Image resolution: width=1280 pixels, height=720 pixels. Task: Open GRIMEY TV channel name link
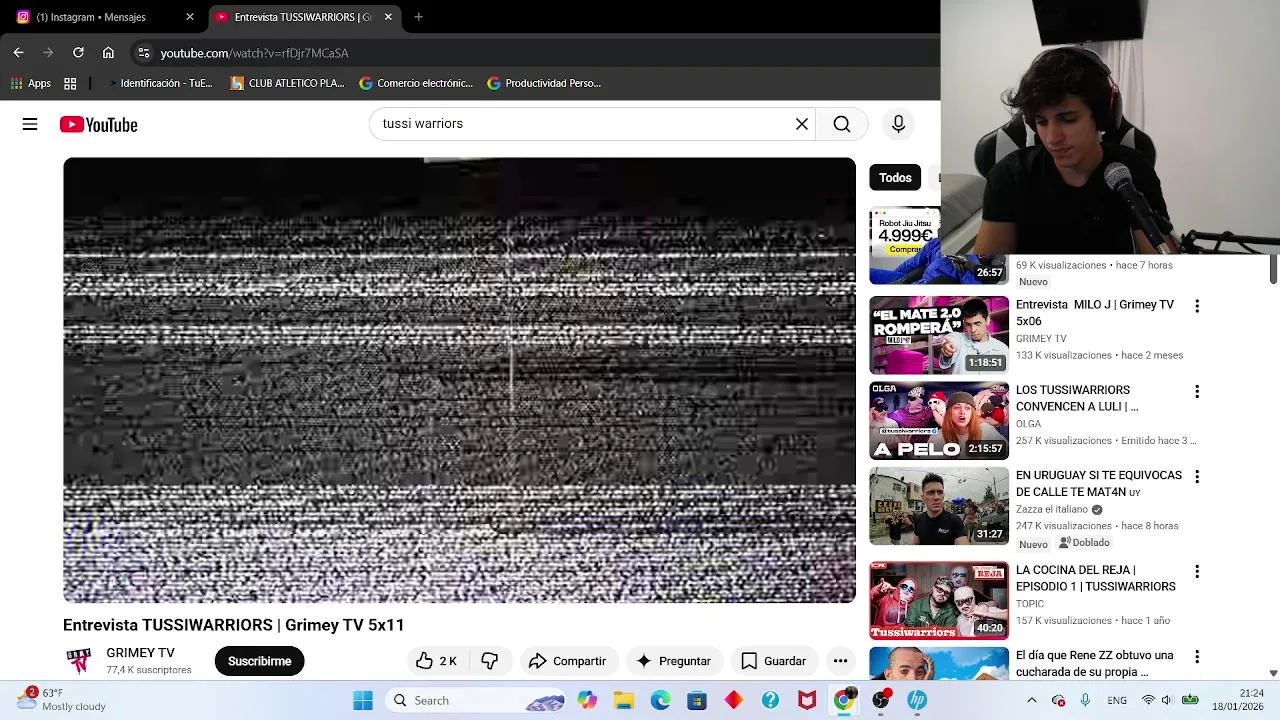pyautogui.click(x=140, y=652)
